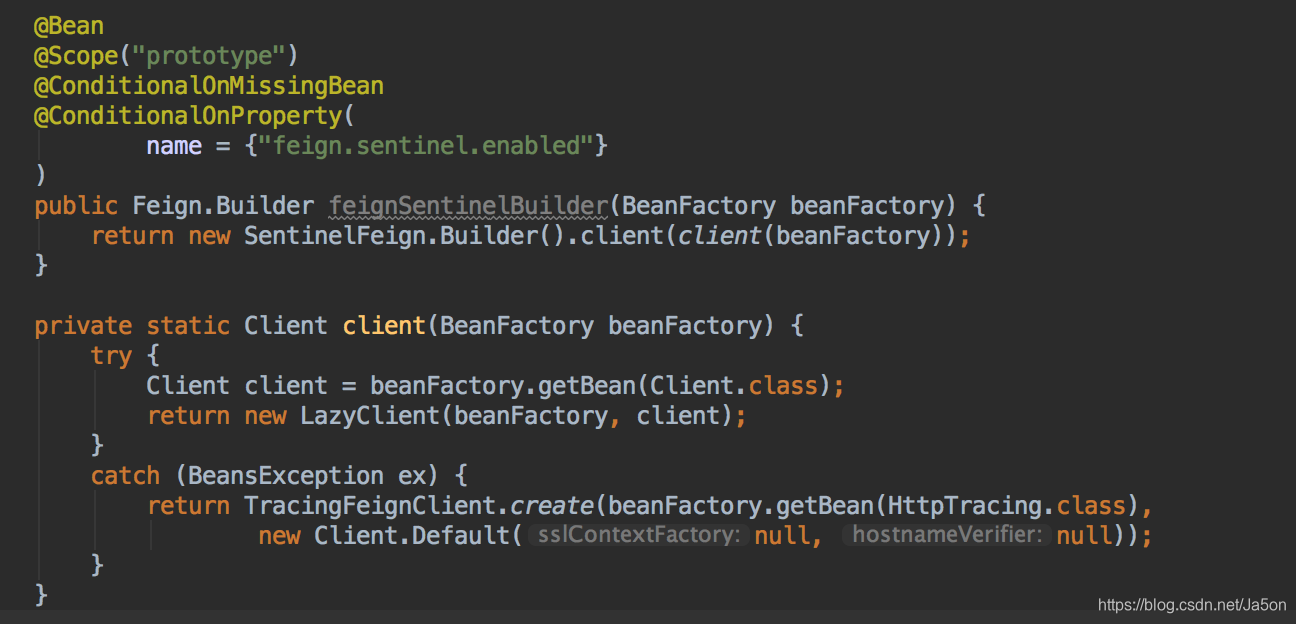The width and height of the screenshot is (1296, 624).
Task: Click the name attribute keyword
Action: coord(174,146)
